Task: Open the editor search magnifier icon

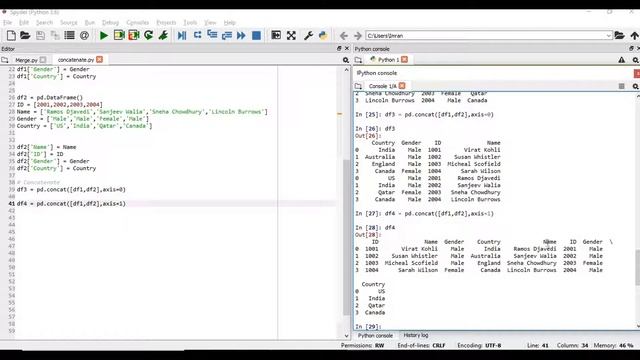Action: [x=346, y=60]
